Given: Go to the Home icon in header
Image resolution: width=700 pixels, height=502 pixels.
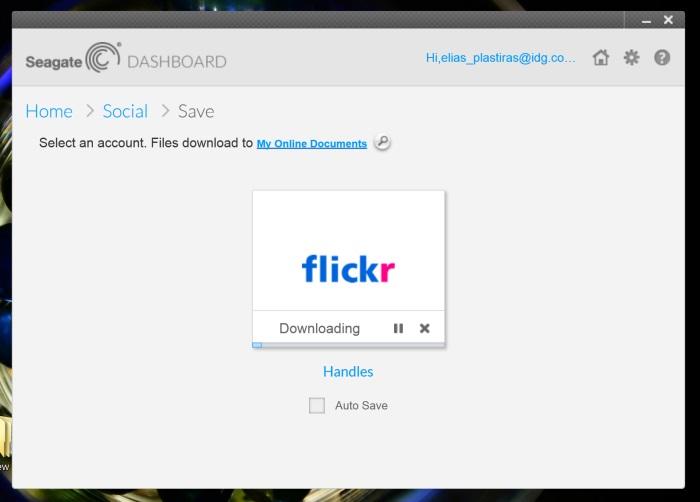Looking at the screenshot, I should click(x=601, y=58).
